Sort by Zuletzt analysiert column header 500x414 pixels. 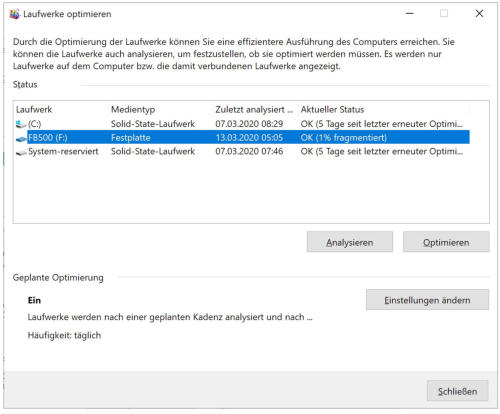coord(254,109)
